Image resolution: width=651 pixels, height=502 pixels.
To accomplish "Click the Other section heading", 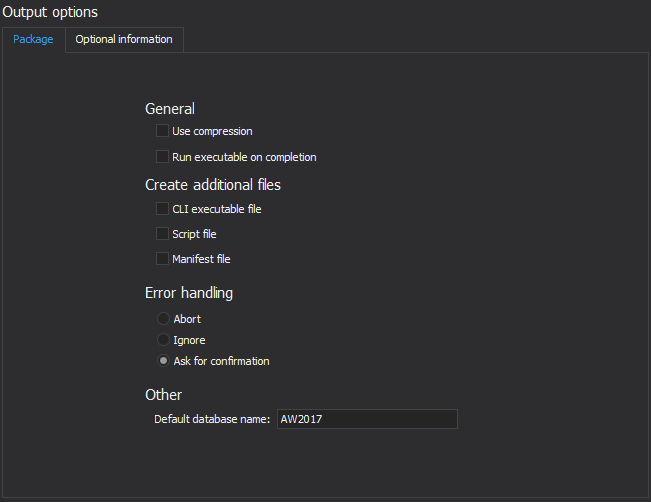I will click(163, 395).
